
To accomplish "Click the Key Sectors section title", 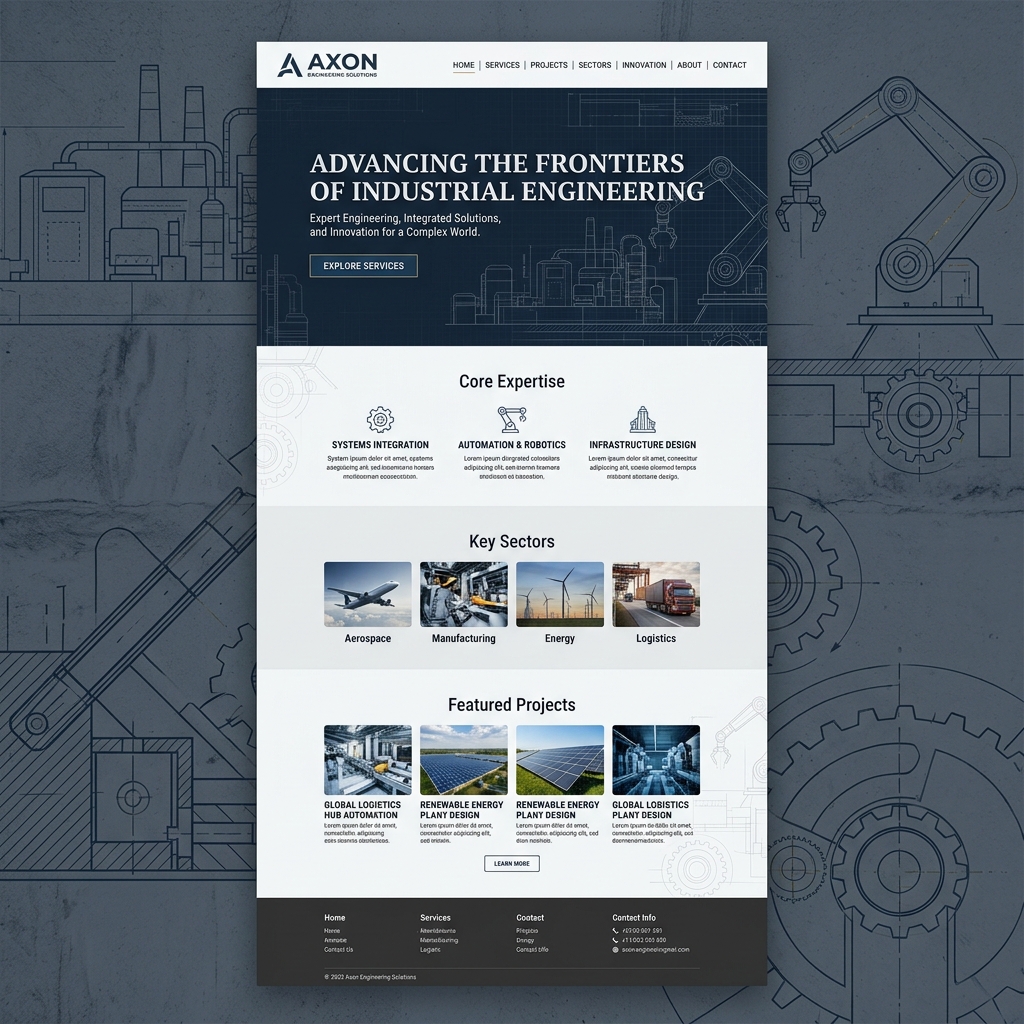I will pyautogui.click(x=512, y=541).
